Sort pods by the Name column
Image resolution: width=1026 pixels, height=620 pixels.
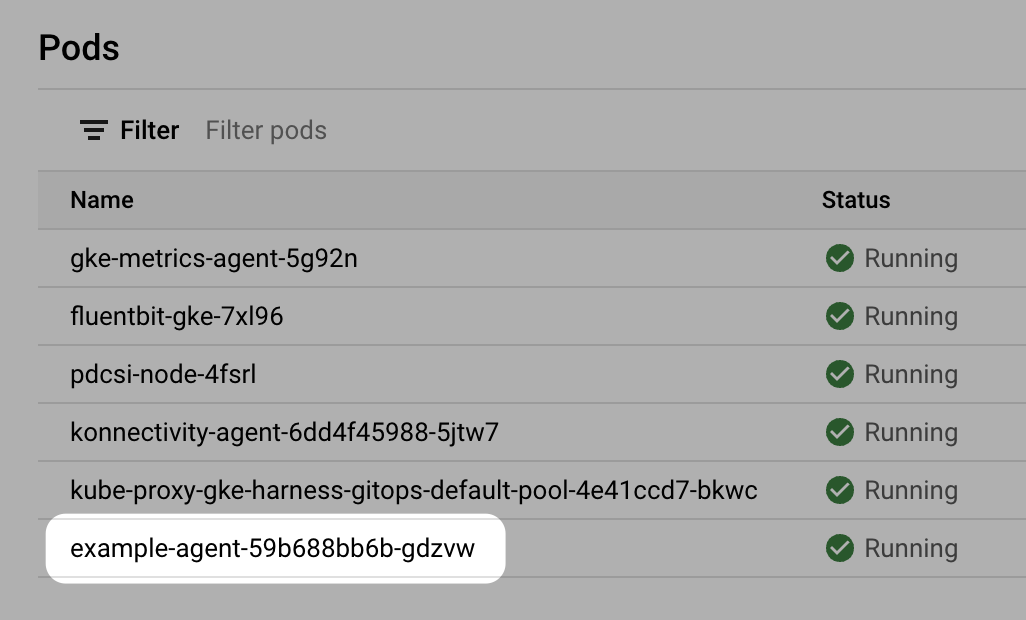coord(101,200)
